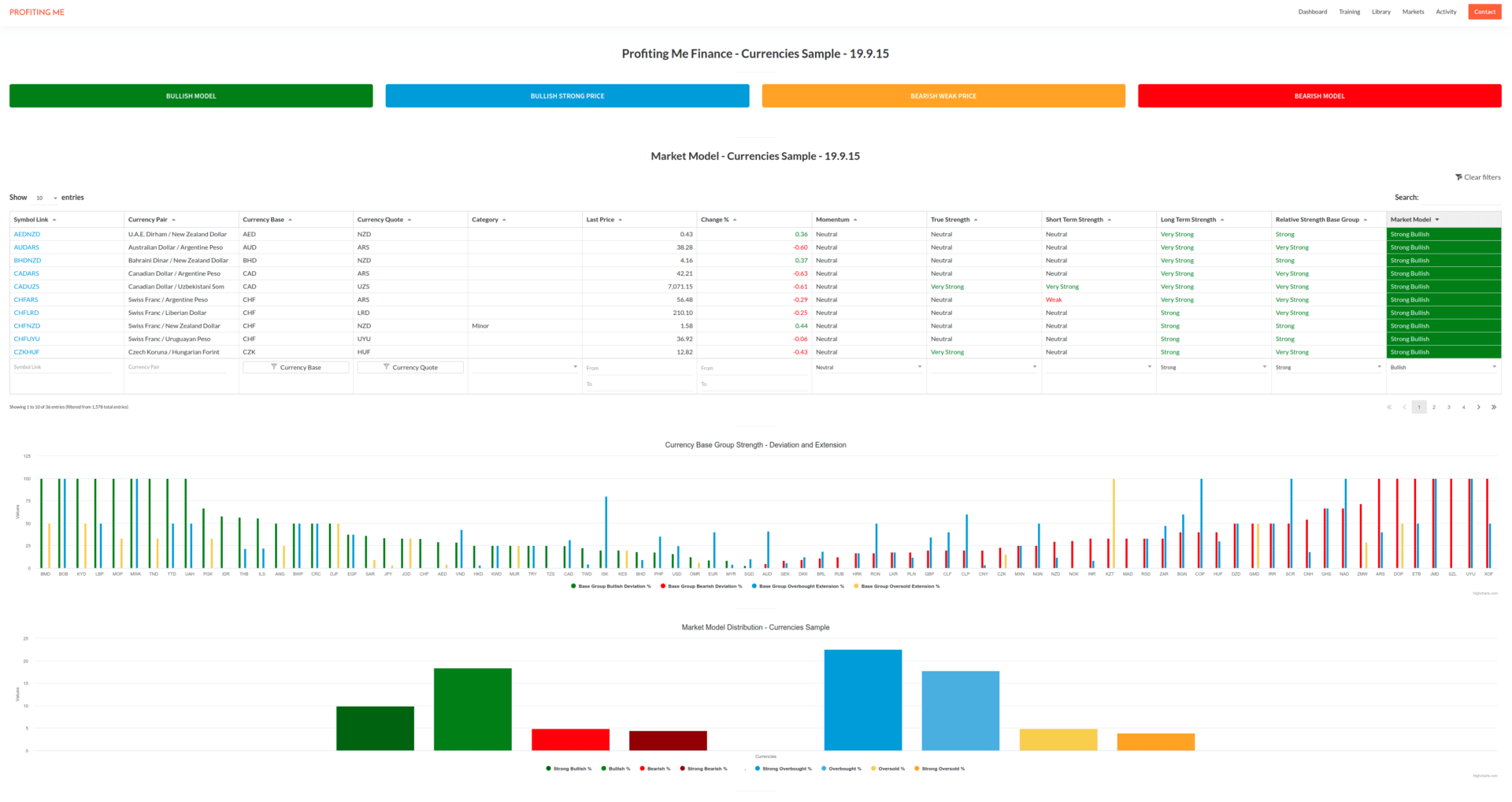Image resolution: width=1512 pixels, height=802 pixels.
Task: Sort by Symbol Link column arrow
Action: click(54, 220)
